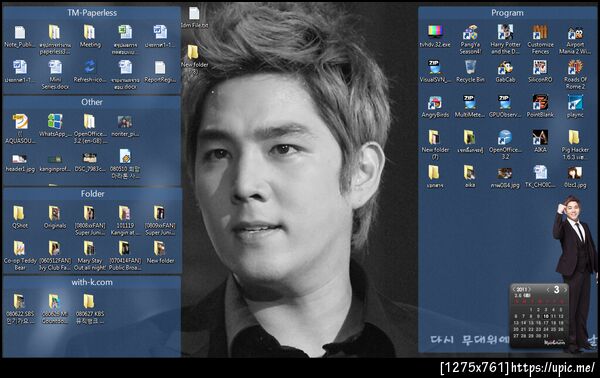The width and height of the screenshot is (600, 378).
Task: Open New folder (8) on the desktop
Action: [194, 59]
